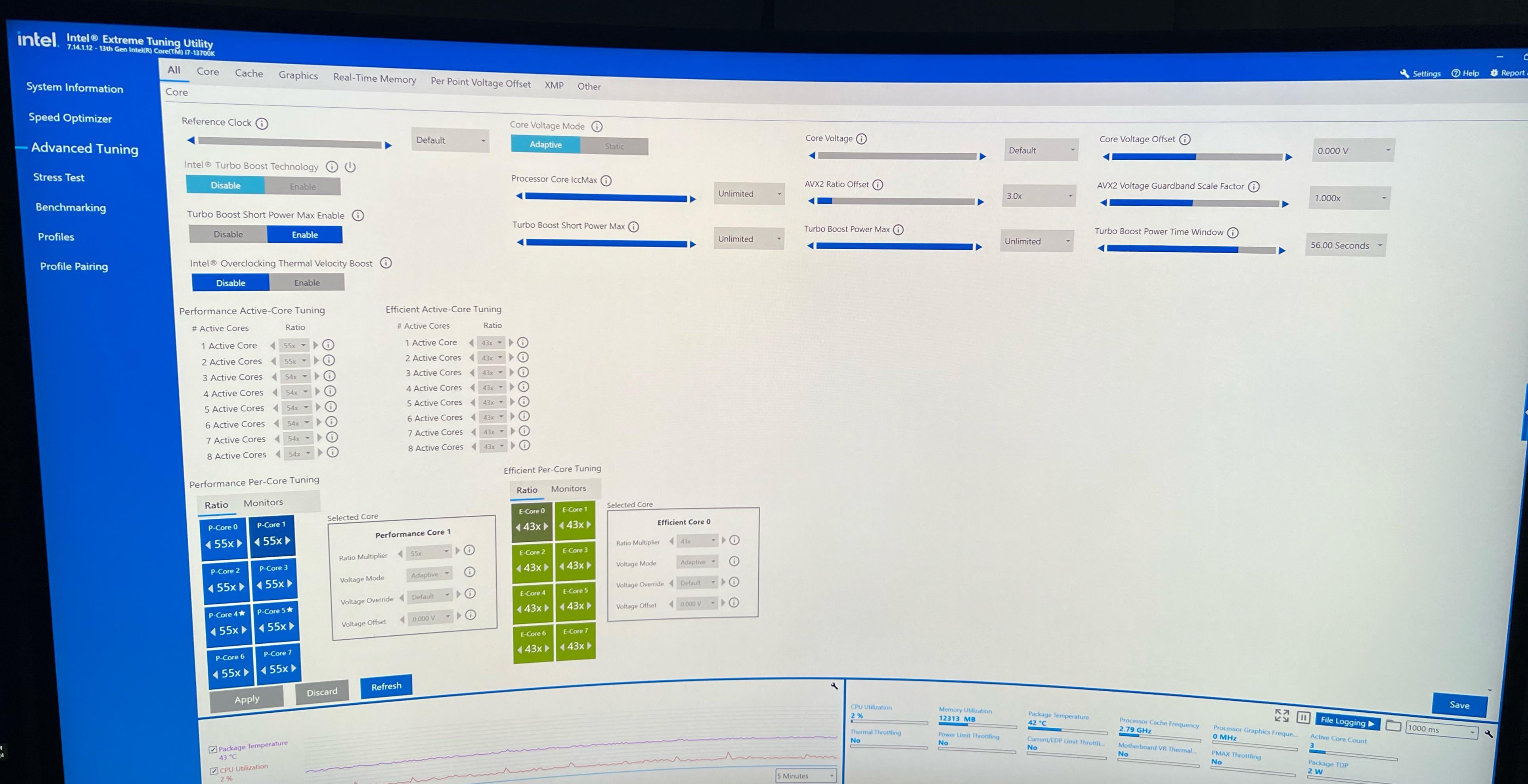Toggle the Package Temperature graph checkbox
This screenshot has width=1528, height=784.
click(213, 750)
